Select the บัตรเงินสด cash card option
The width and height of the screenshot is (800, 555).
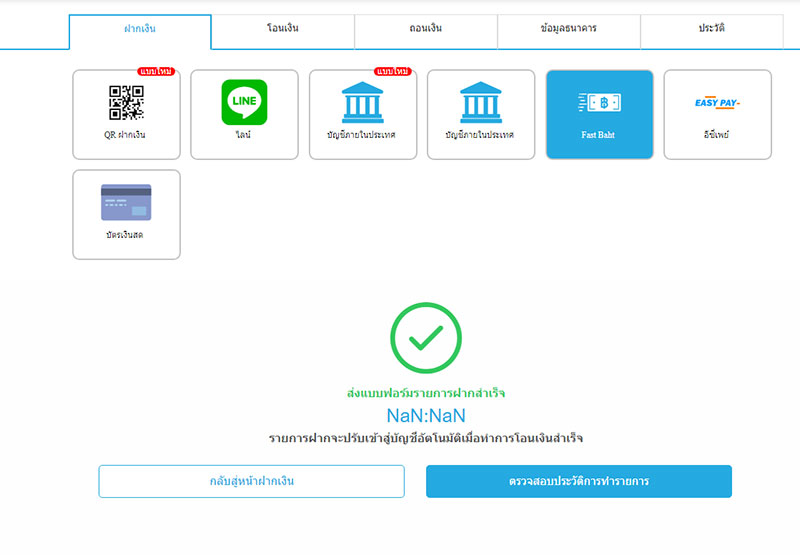click(126, 214)
